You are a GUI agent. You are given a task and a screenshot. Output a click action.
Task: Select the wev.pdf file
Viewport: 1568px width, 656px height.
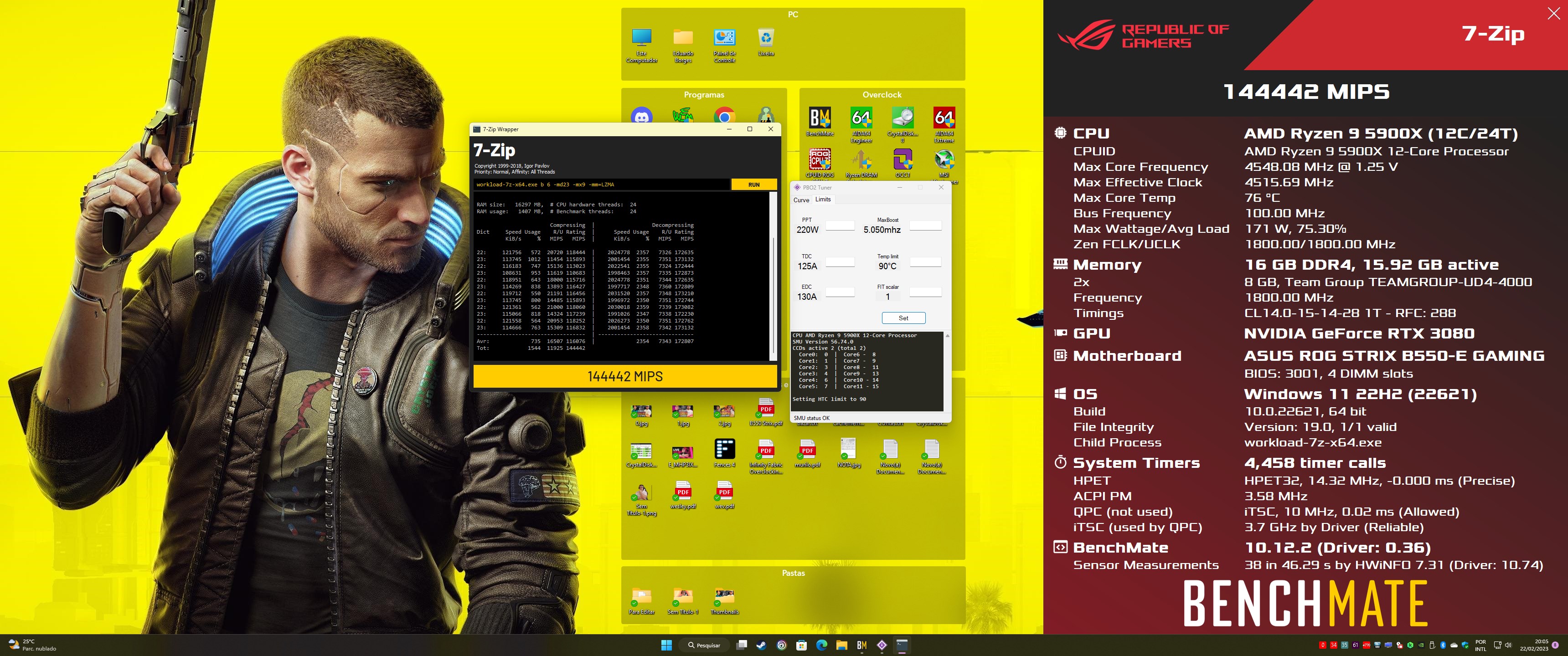coord(724,495)
